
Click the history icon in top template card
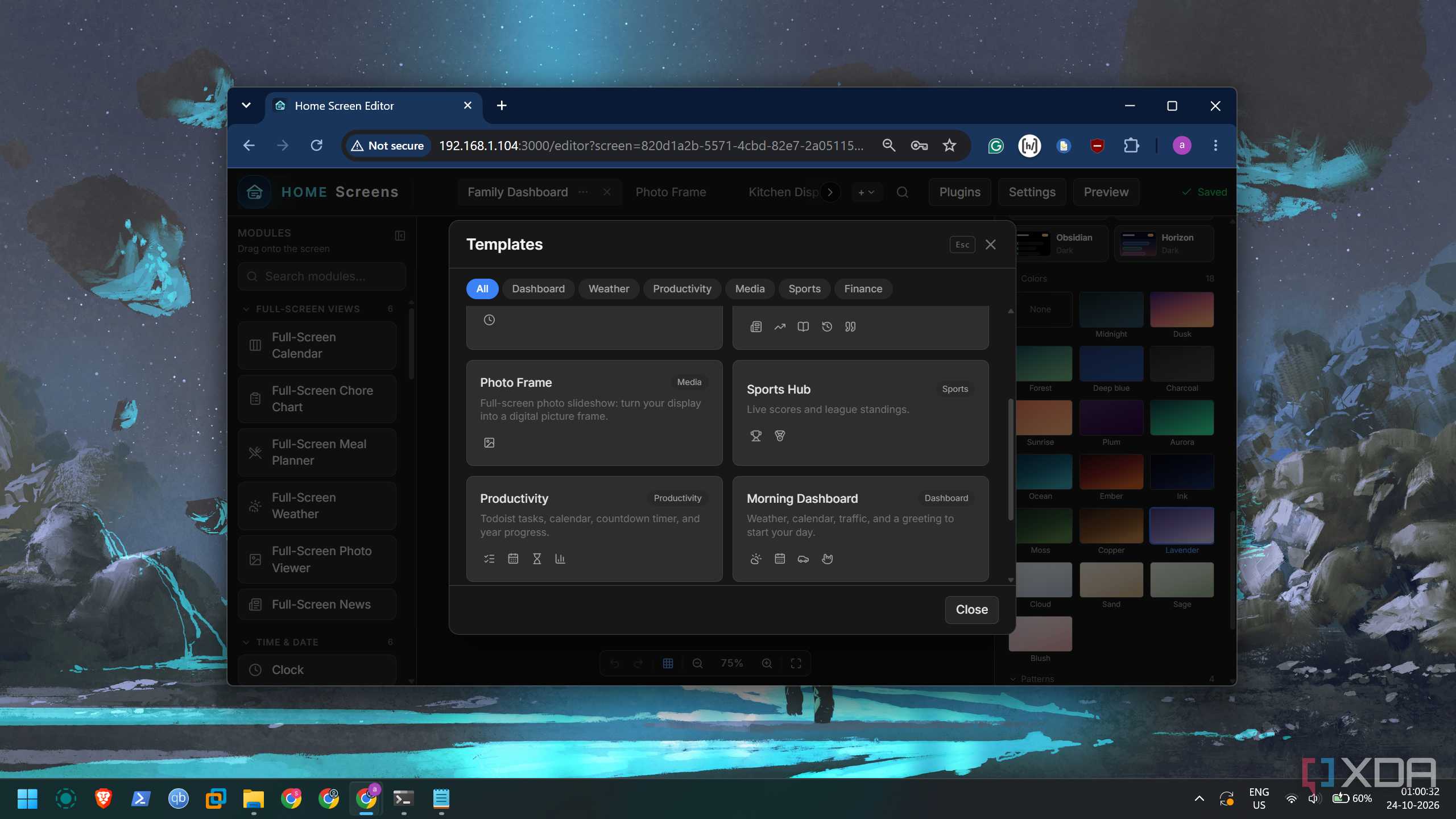click(827, 326)
